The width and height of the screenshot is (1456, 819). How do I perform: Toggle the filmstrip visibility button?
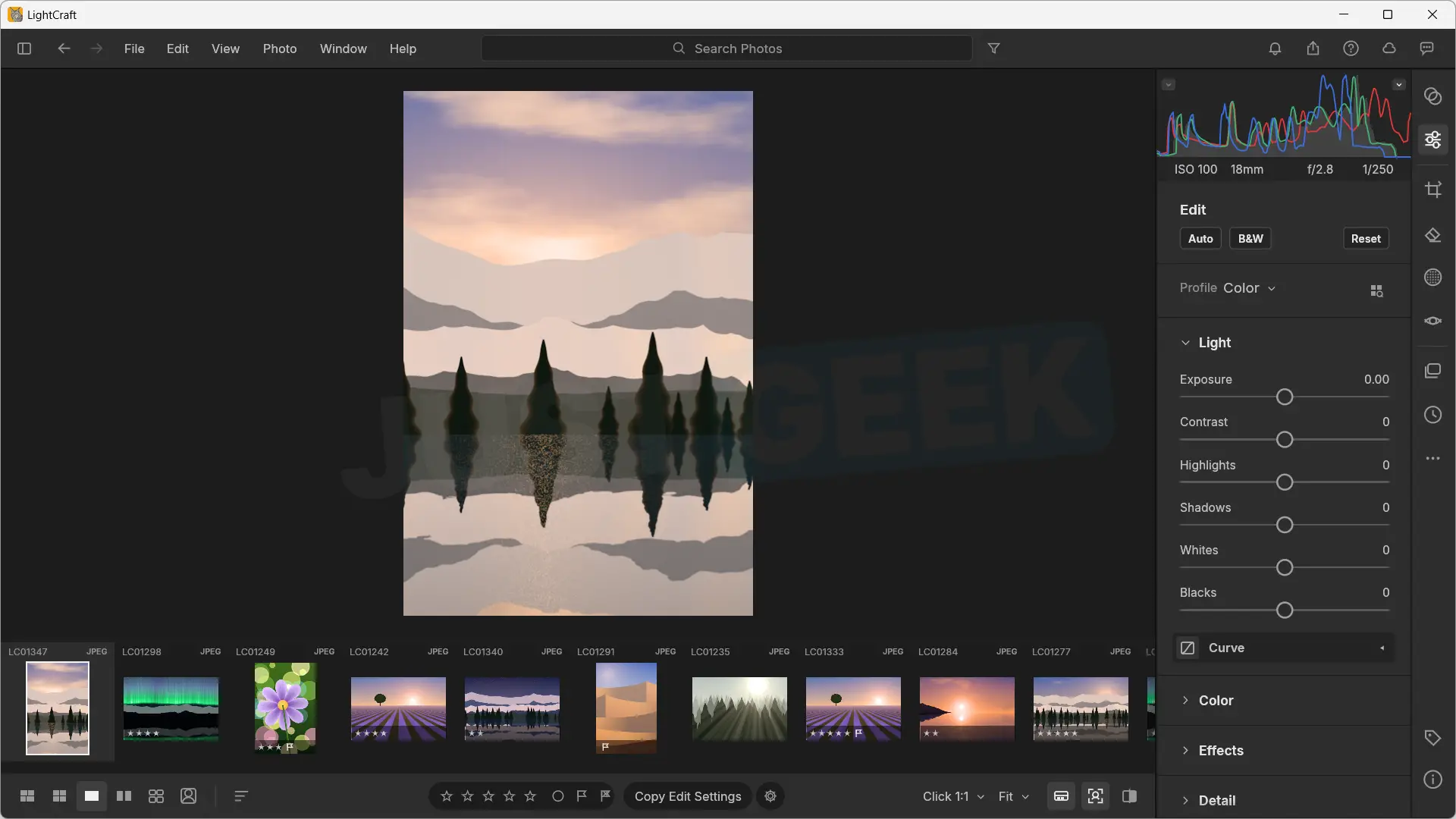[x=1061, y=796]
